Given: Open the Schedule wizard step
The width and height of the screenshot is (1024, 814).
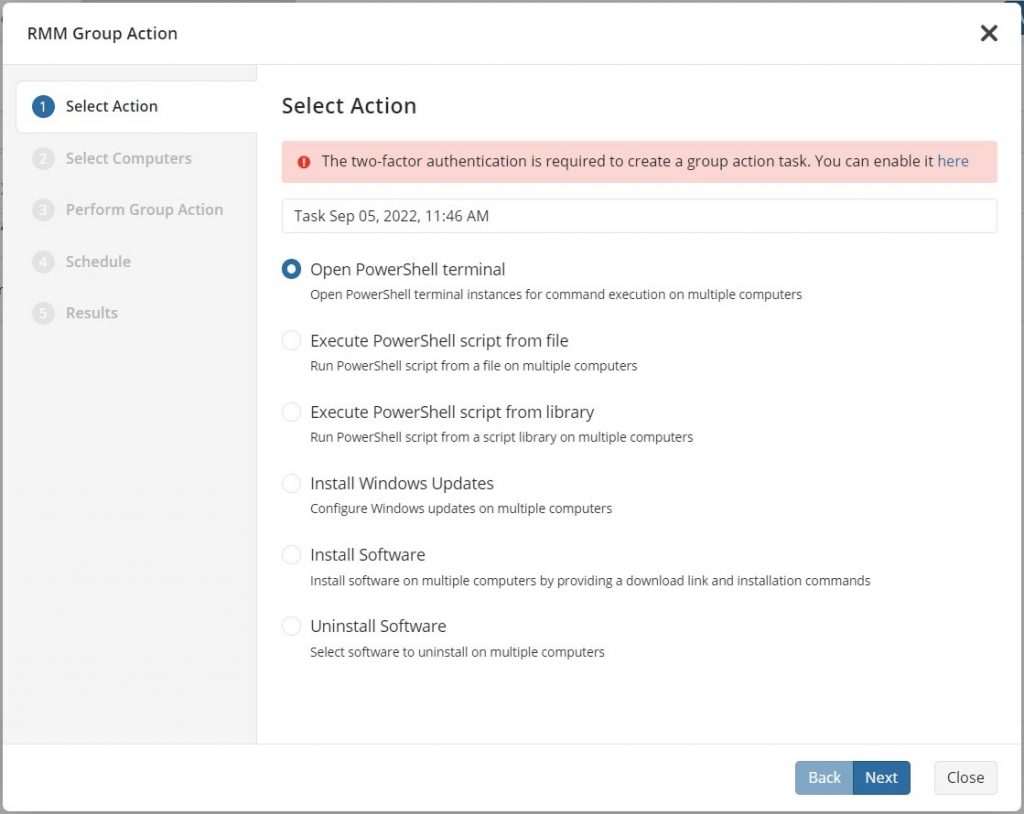Looking at the screenshot, I should coord(96,261).
